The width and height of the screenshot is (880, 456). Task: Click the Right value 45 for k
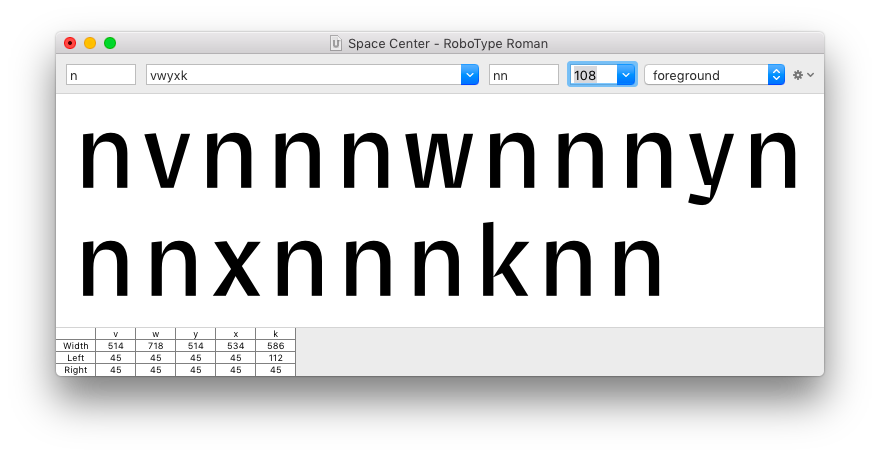276,370
